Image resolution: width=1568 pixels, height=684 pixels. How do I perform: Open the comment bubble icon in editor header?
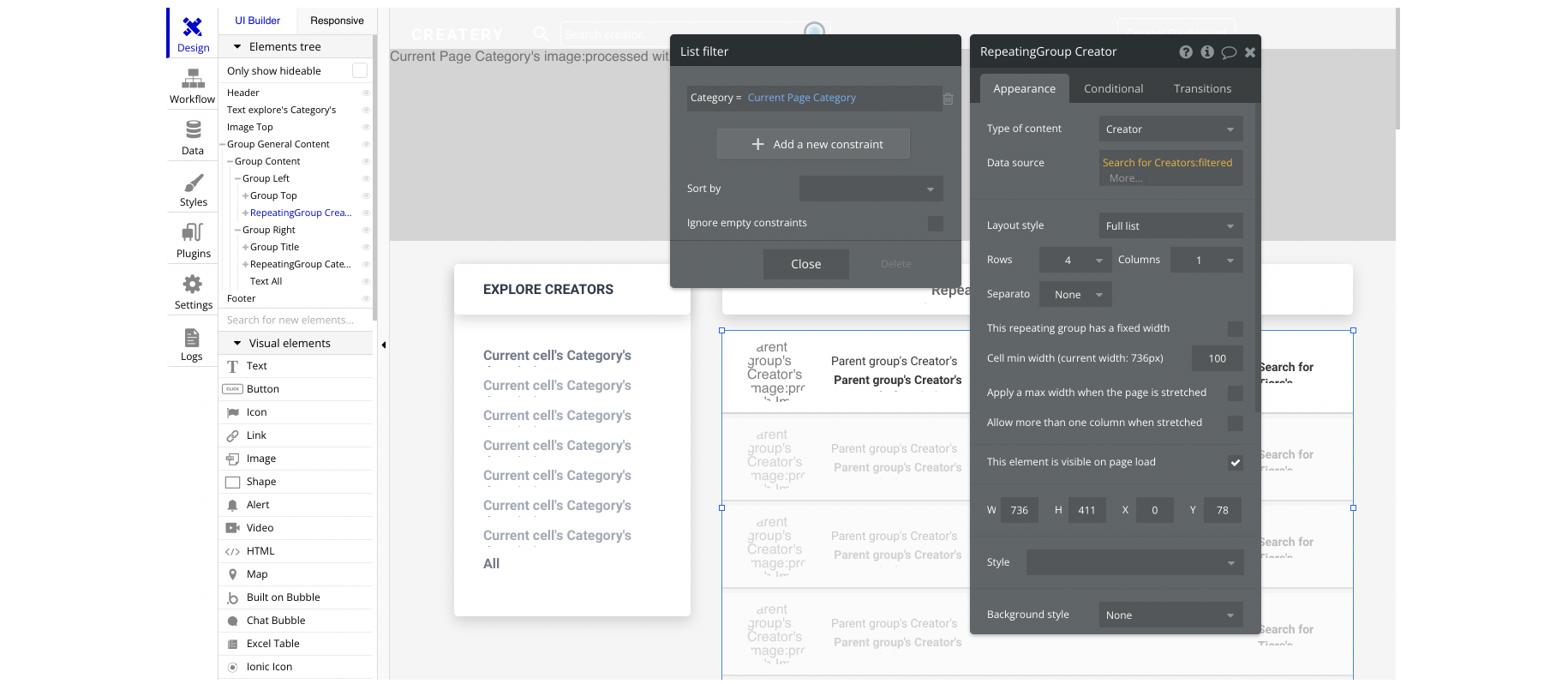tap(1229, 52)
